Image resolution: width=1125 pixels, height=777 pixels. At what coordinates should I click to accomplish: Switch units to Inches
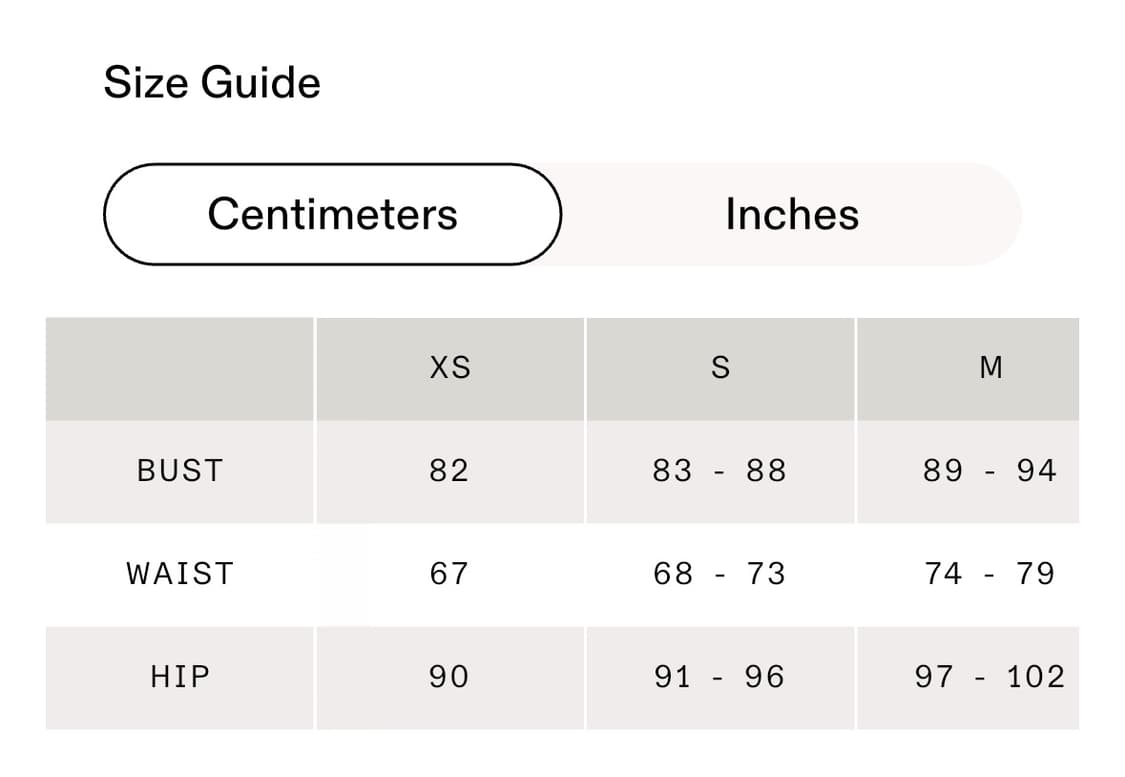click(791, 214)
